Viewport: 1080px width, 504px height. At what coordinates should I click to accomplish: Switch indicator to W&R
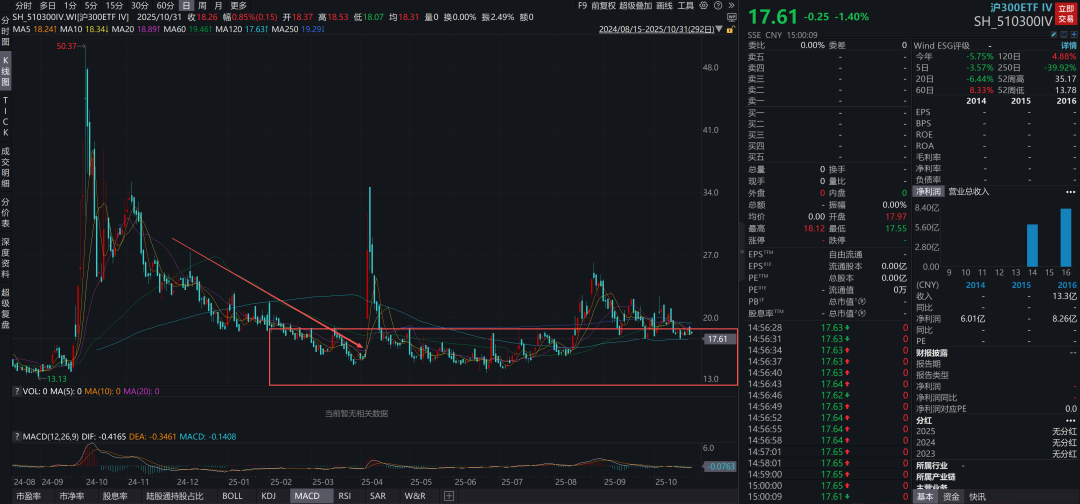[x=415, y=496]
